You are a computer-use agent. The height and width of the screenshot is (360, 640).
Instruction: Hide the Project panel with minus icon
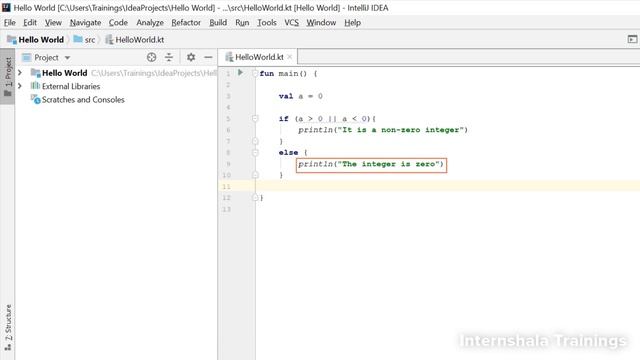pyautogui.click(x=208, y=58)
